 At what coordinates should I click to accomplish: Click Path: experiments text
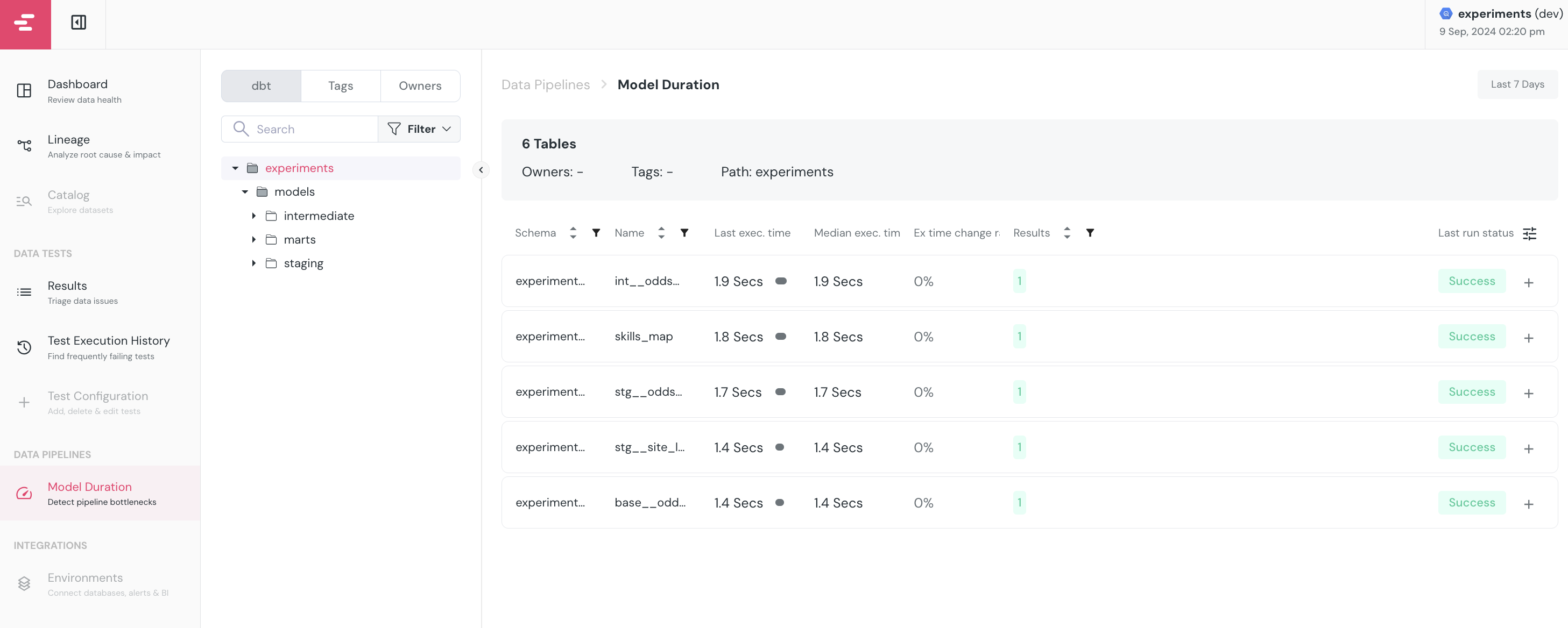pos(776,172)
